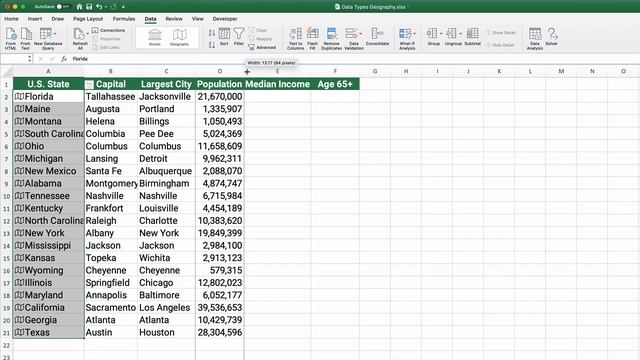640x360 pixels.
Task: Click the Consolidate icon
Action: tap(377, 37)
